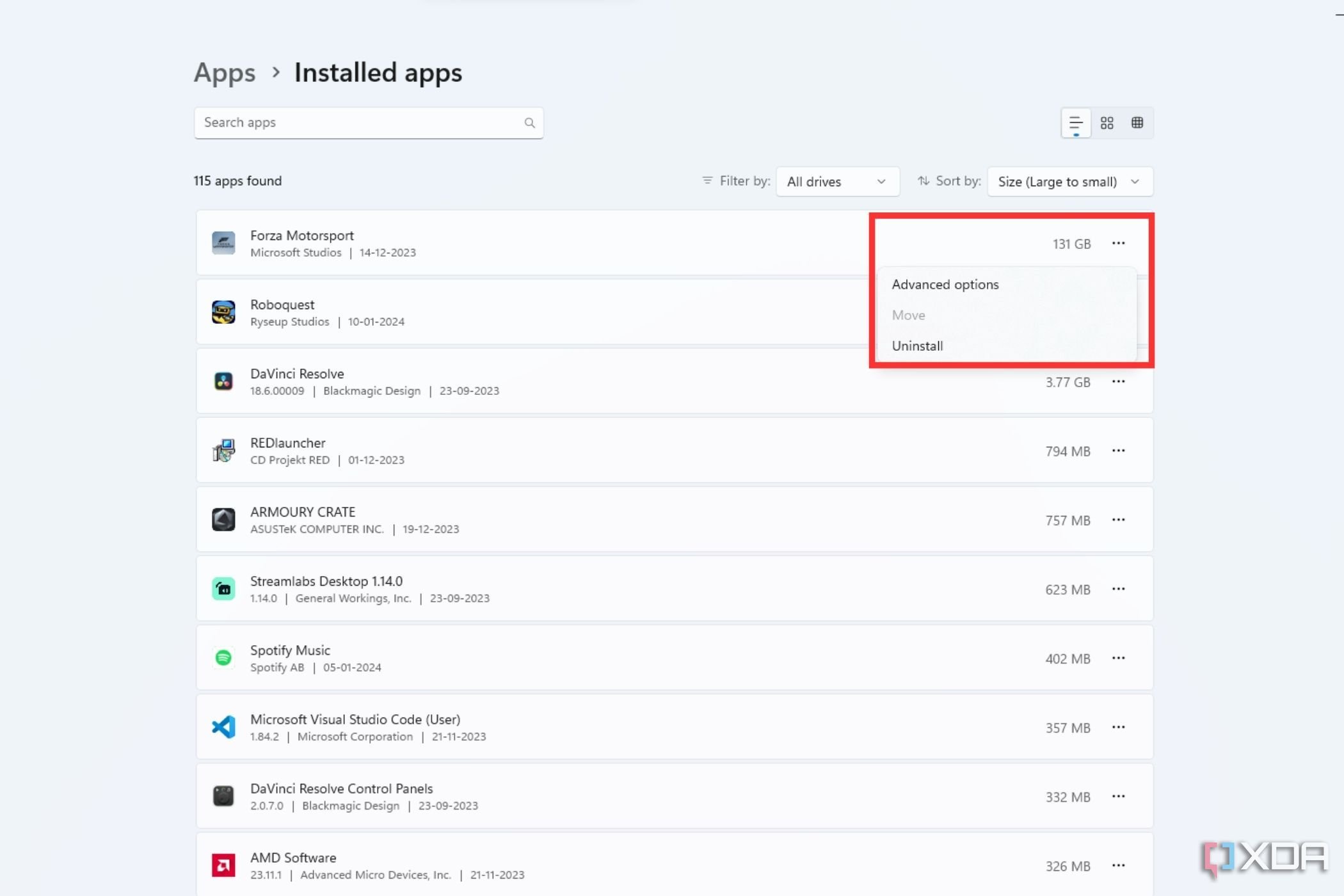1344x896 pixels.
Task: Open three-dot menu for ARMOURY CRATE
Action: pos(1118,520)
